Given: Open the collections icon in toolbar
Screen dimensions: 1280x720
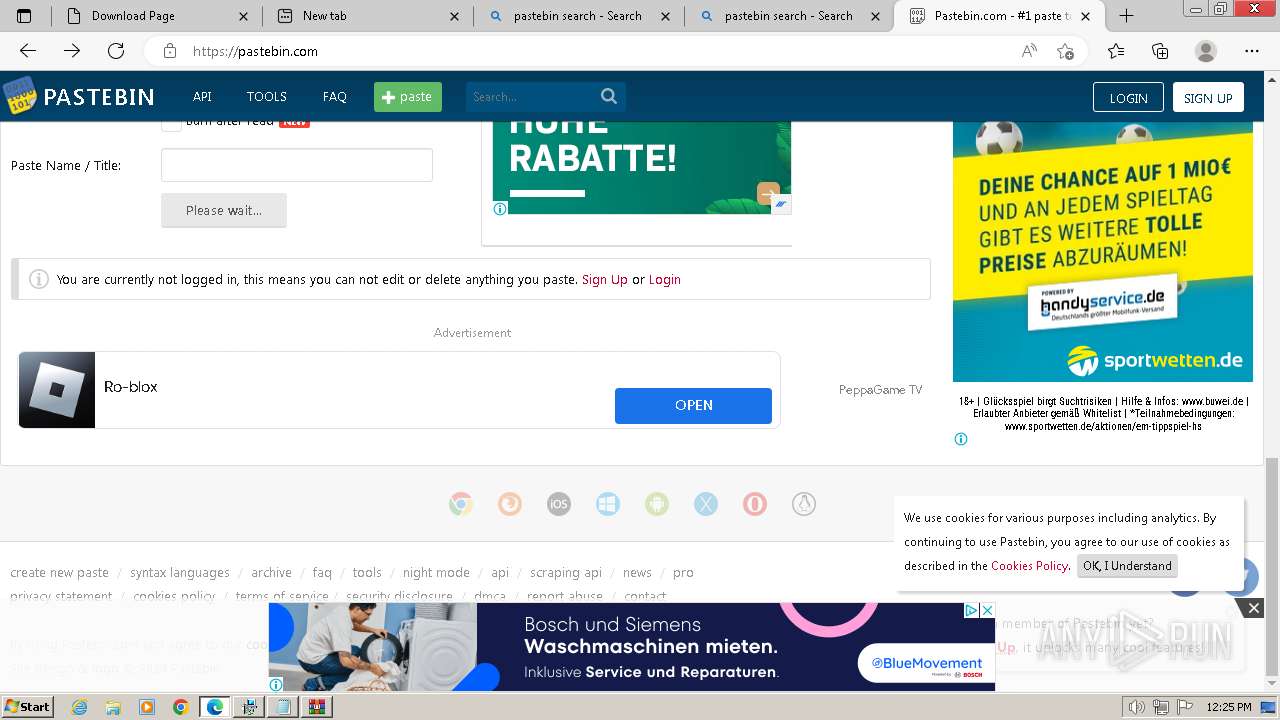Looking at the screenshot, I should click(1160, 51).
